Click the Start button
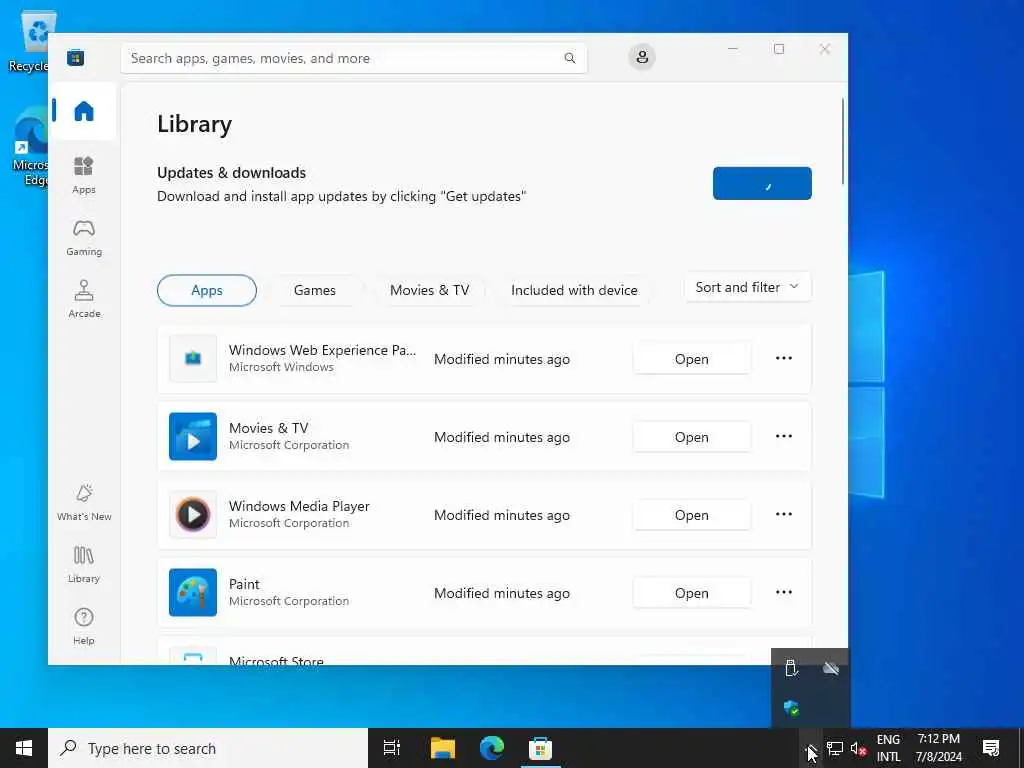The width and height of the screenshot is (1024, 768). (24, 748)
